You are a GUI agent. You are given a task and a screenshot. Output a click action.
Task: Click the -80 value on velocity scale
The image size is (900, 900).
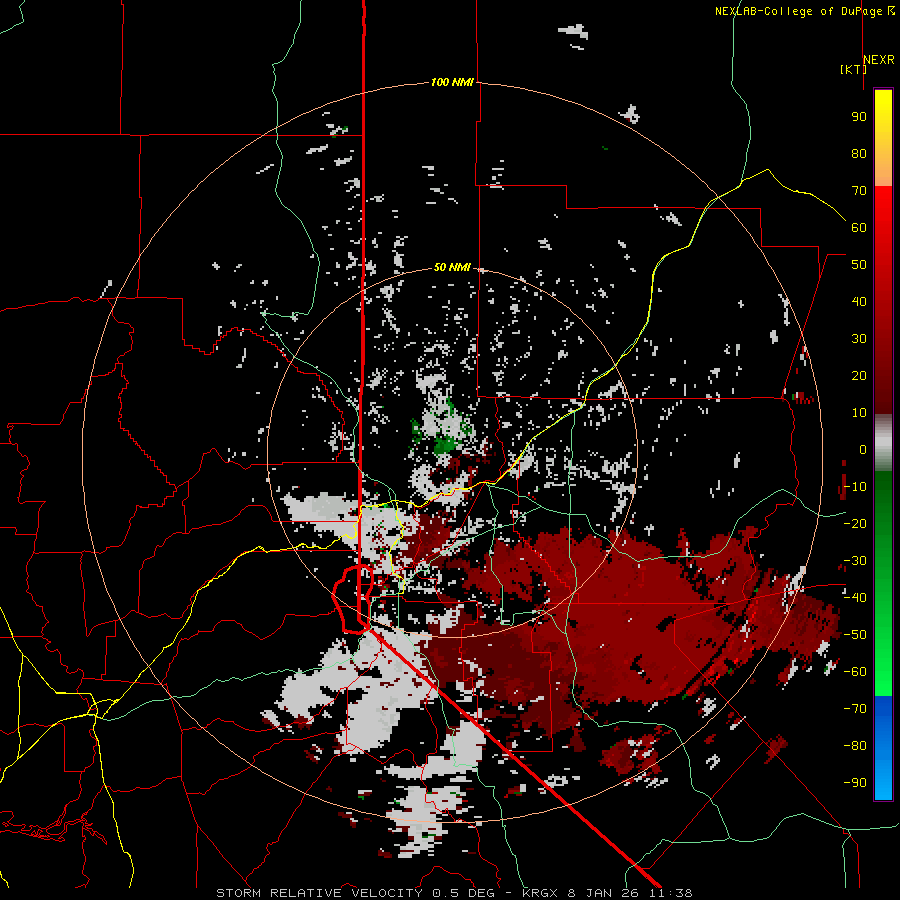coord(855,746)
